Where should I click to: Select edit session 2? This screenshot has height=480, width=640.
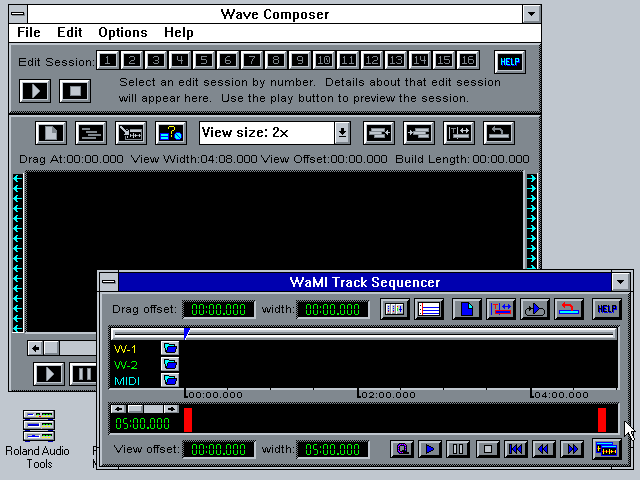132,60
